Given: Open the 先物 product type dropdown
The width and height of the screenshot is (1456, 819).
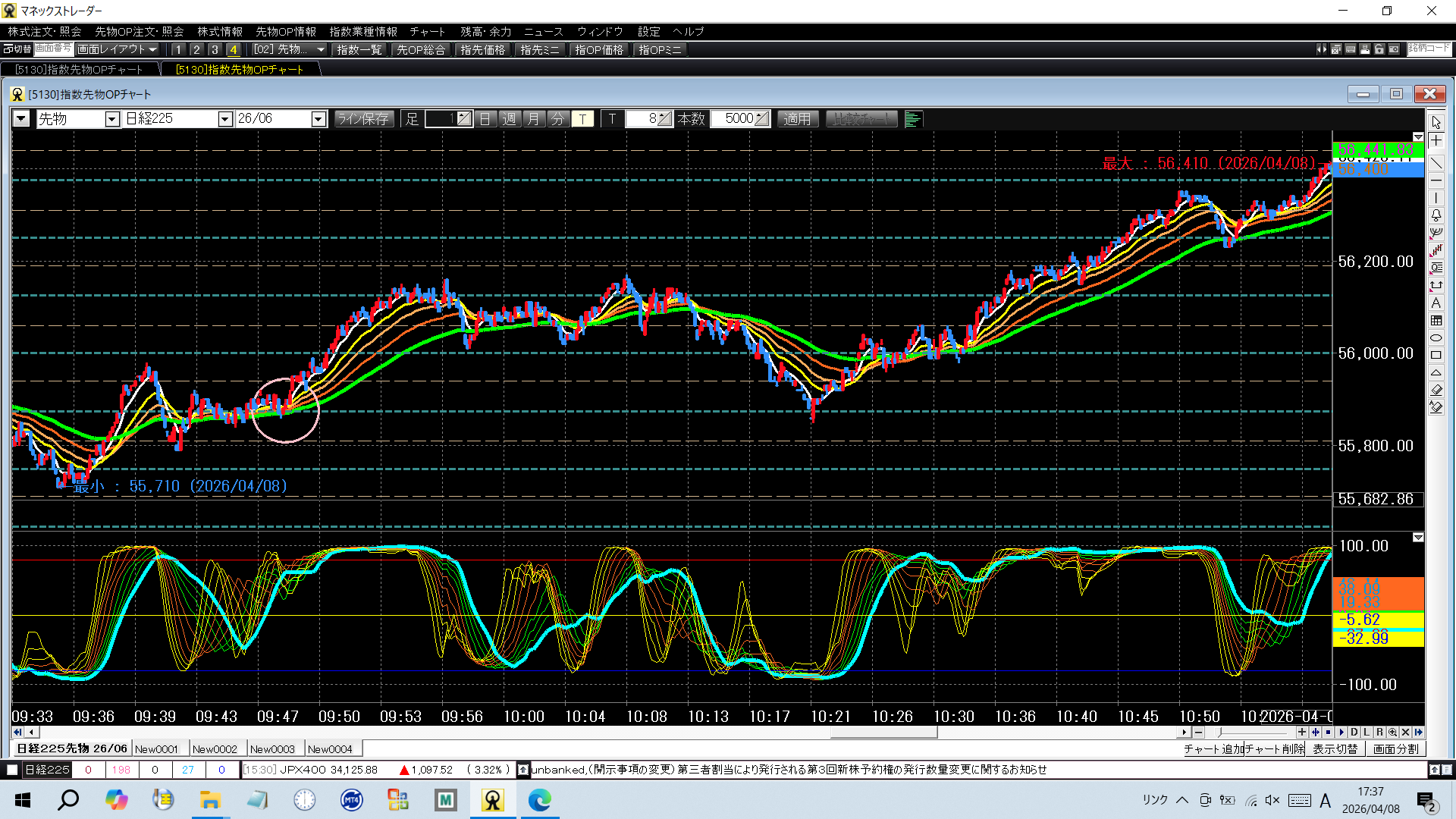Looking at the screenshot, I should tap(112, 119).
